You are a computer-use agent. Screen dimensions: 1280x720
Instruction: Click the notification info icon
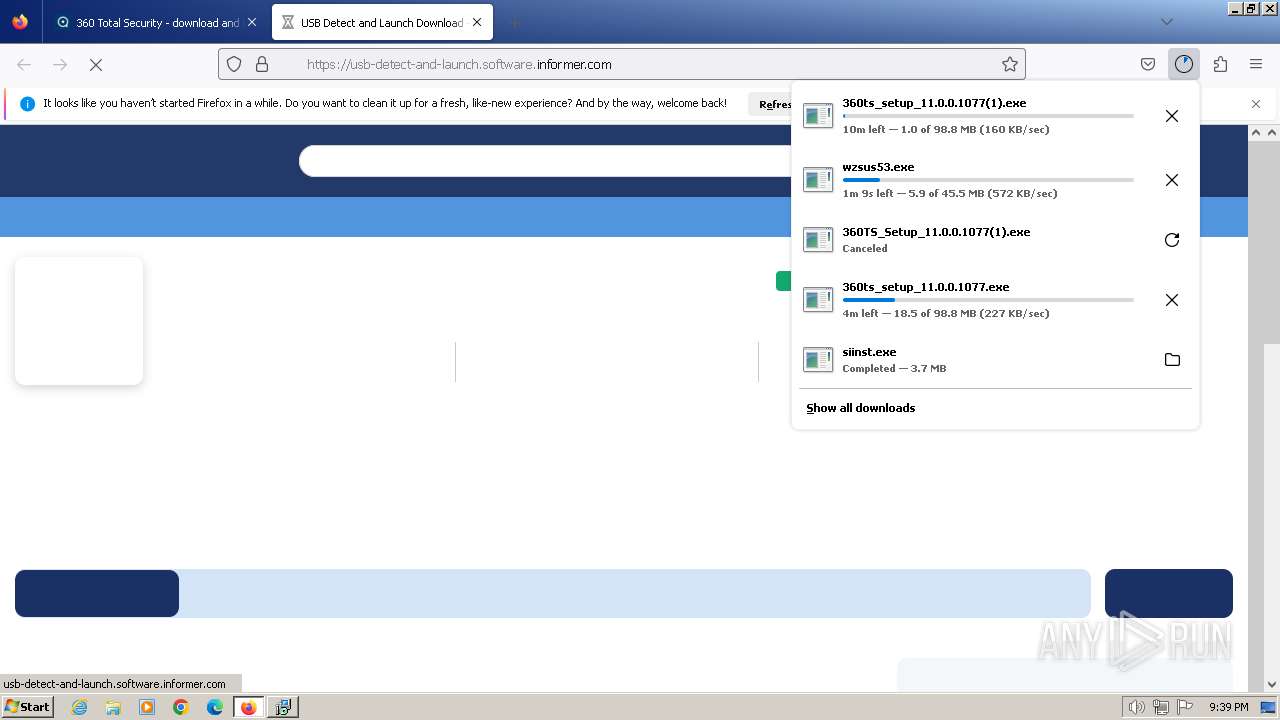pyautogui.click(x=27, y=104)
